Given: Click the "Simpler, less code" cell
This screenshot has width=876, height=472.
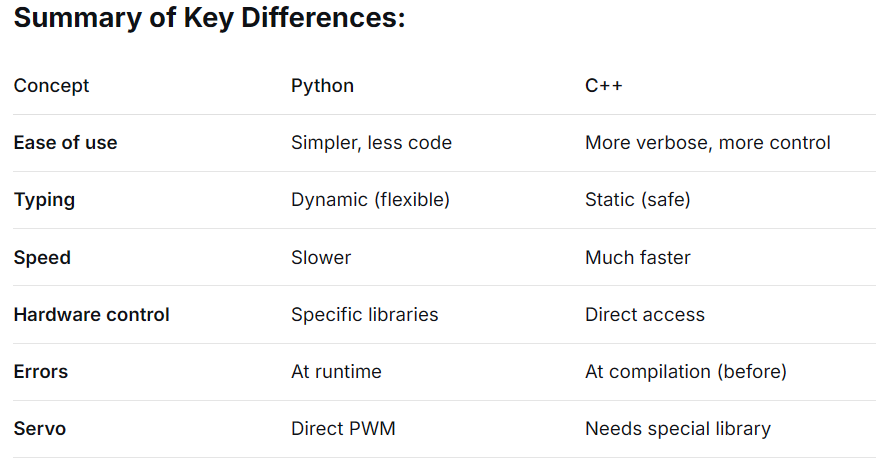Looking at the screenshot, I should pyautogui.click(x=371, y=143).
